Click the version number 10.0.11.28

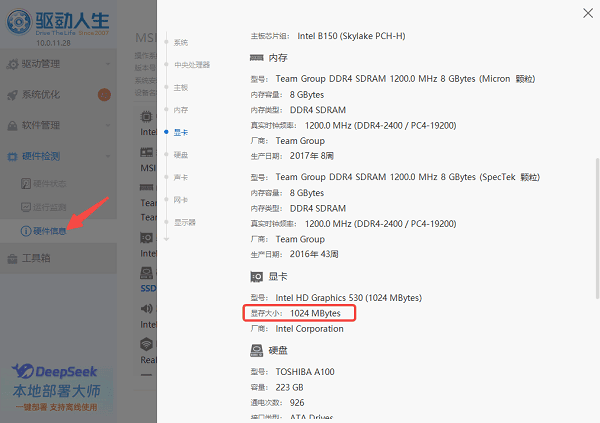(53, 43)
